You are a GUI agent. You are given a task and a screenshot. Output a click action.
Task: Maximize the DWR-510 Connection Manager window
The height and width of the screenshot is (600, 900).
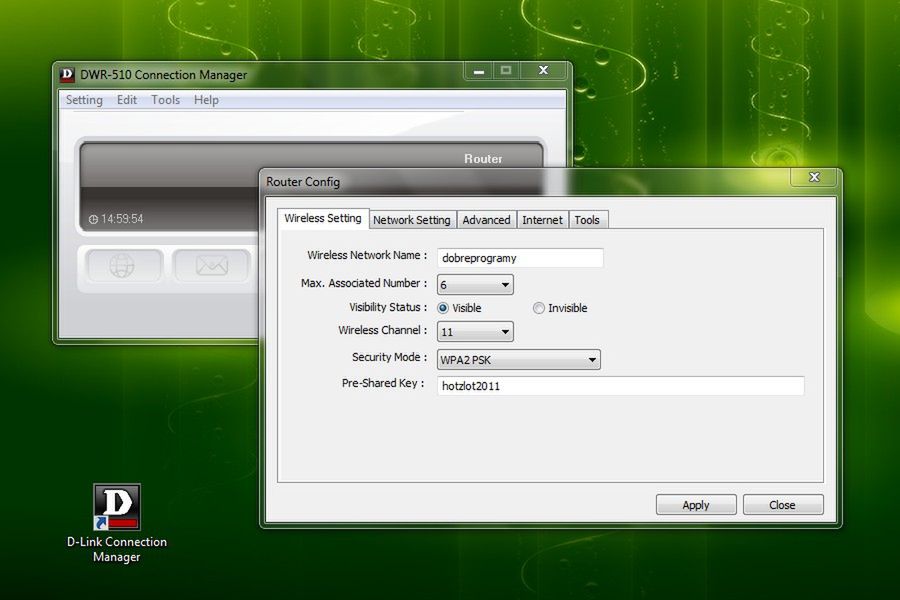506,71
